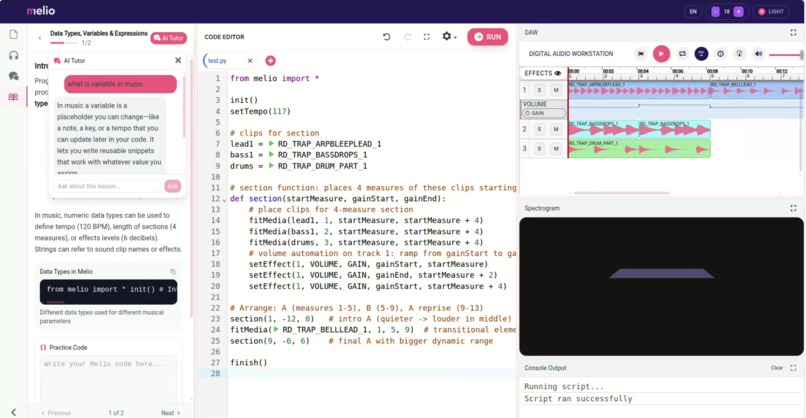Copy the Data Types in Melio snippet
The height and width of the screenshot is (418, 806).
click(173, 271)
